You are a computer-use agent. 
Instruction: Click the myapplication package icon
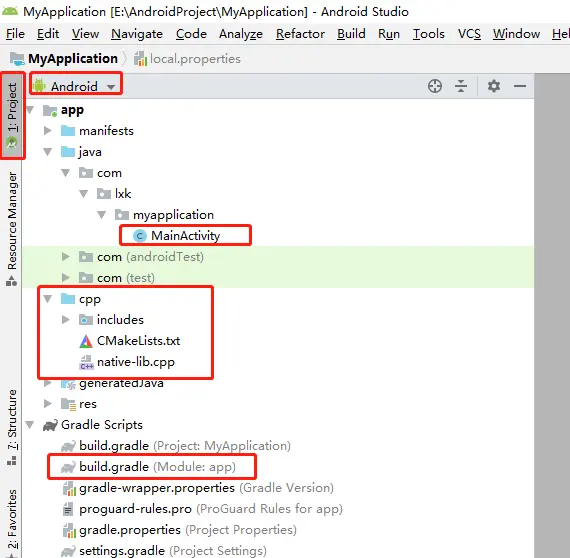point(122,215)
